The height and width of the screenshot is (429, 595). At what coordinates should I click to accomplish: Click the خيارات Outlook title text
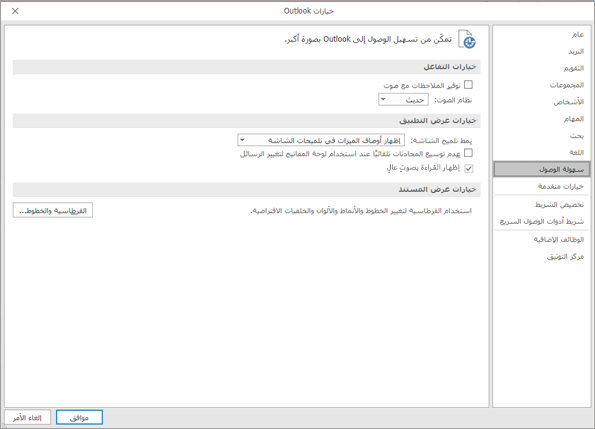pos(309,11)
